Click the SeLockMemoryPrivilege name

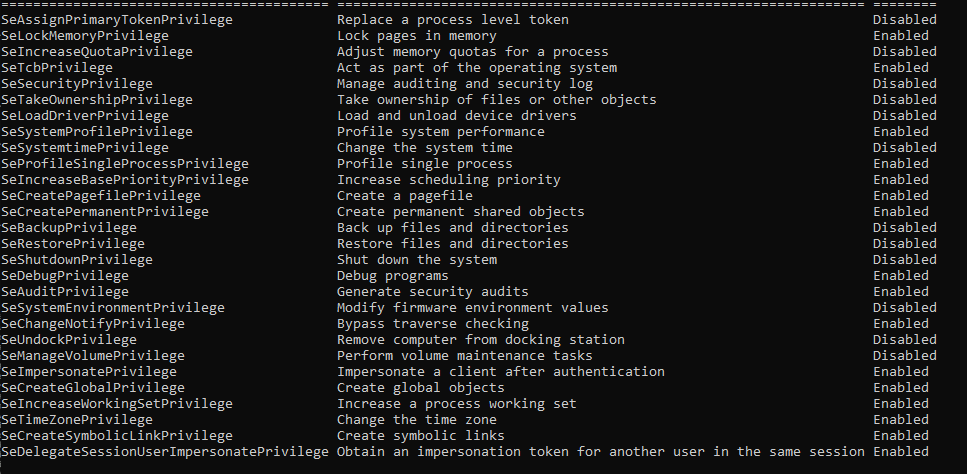(85, 36)
